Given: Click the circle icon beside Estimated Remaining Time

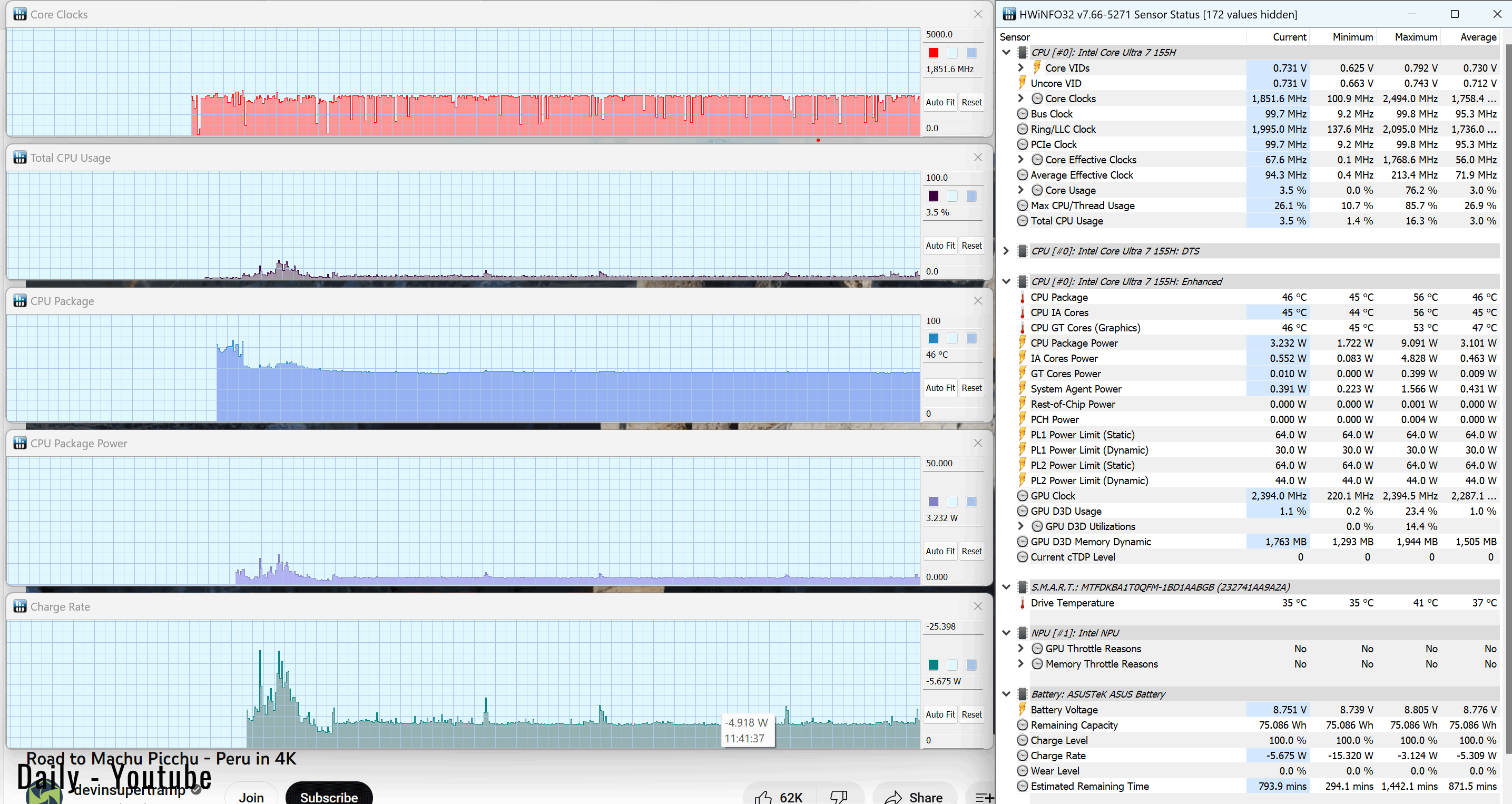Looking at the screenshot, I should [x=1023, y=786].
